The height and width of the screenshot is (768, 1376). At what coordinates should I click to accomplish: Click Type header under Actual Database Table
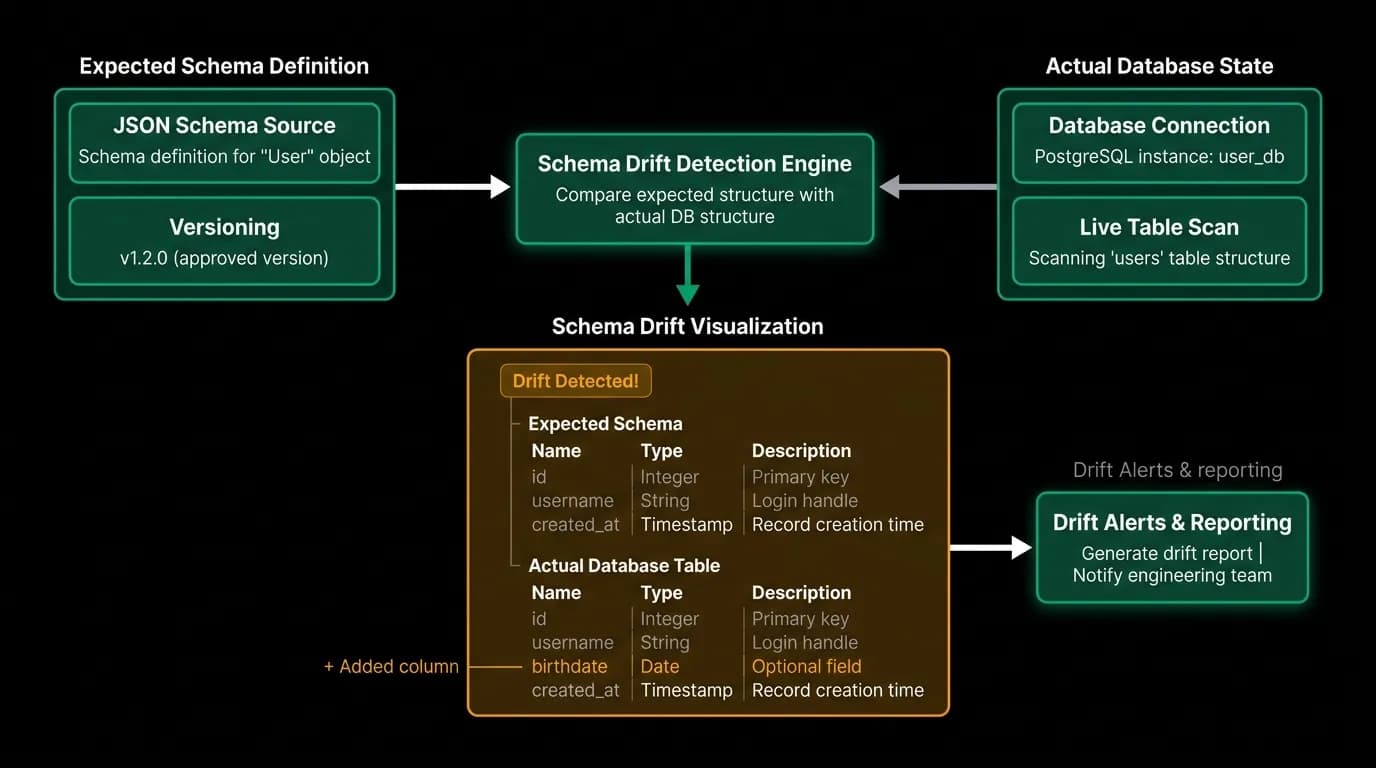tap(661, 593)
